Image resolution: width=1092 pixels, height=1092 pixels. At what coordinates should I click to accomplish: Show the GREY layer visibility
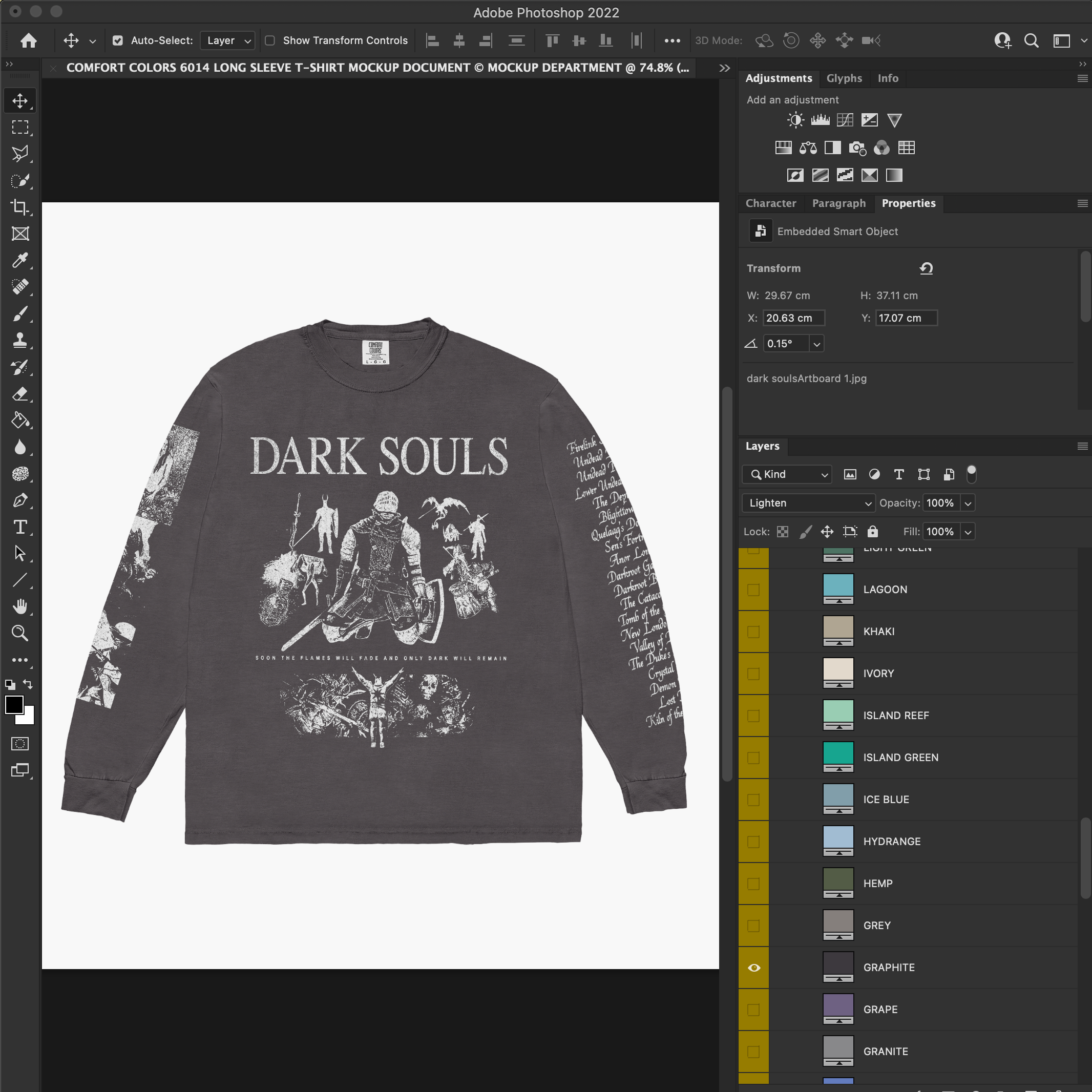pos(753,925)
